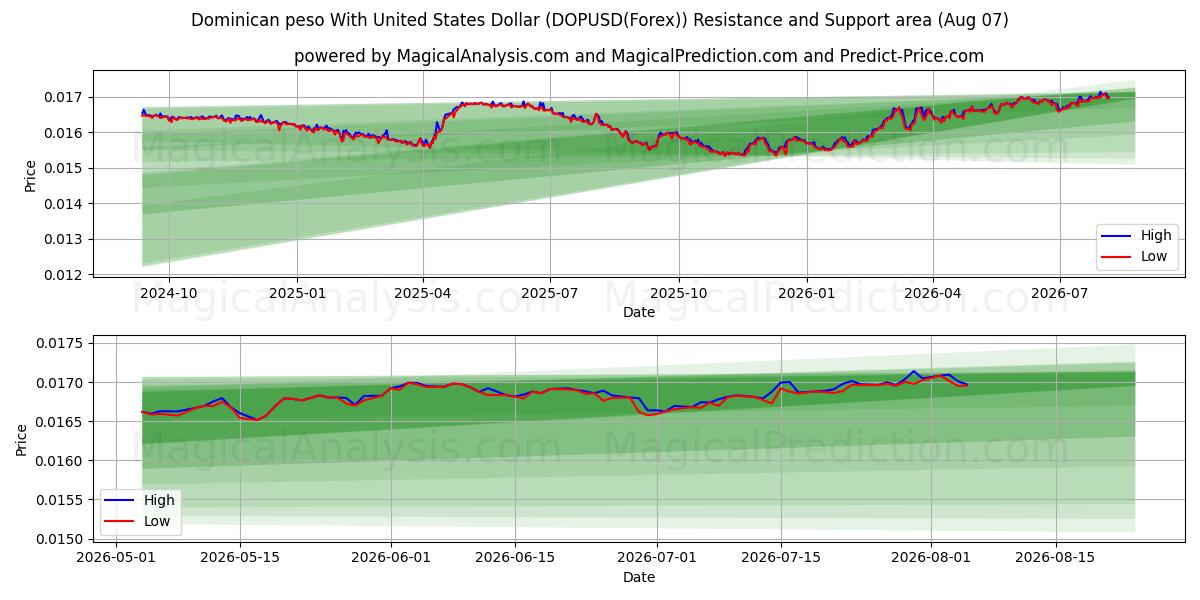This screenshot has height=600, width=1200.
Task: Click the lower chart 'Price' axis label
Action: [22, 440]
